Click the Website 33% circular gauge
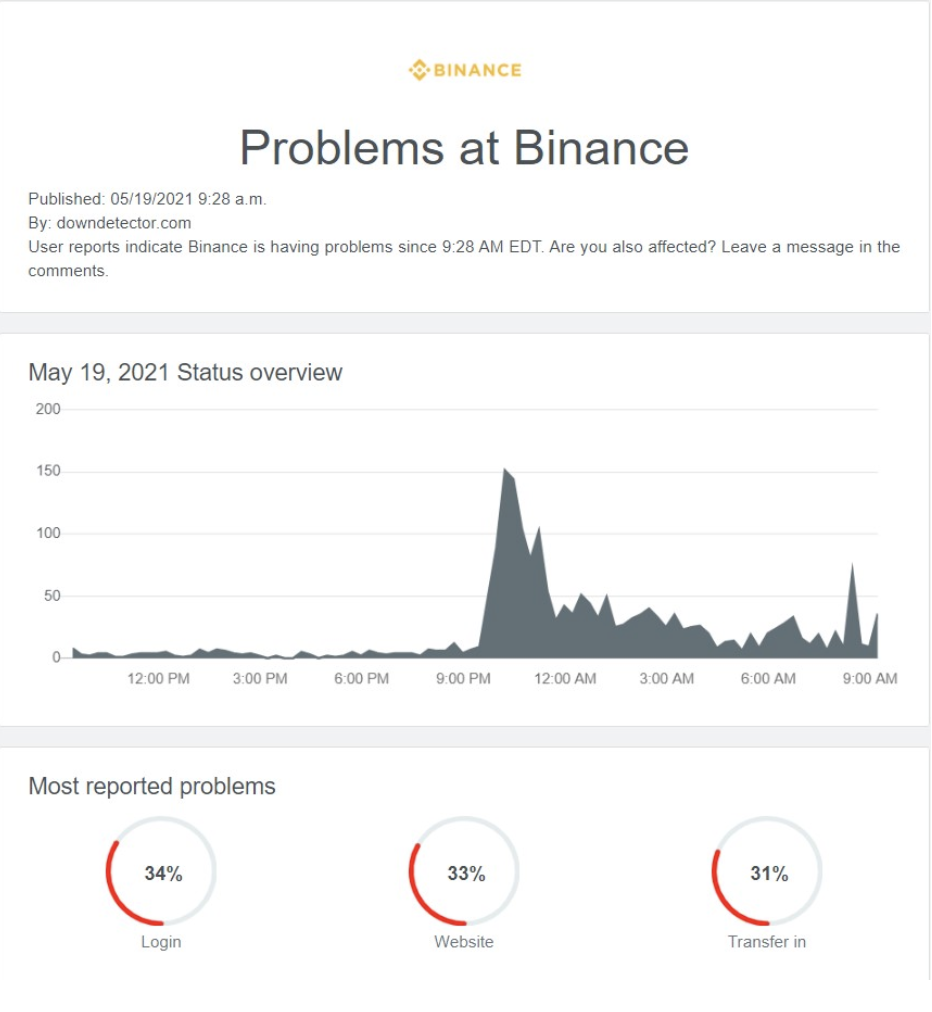The height and width of the screenshot is (1012, 932). pos(465,872)
